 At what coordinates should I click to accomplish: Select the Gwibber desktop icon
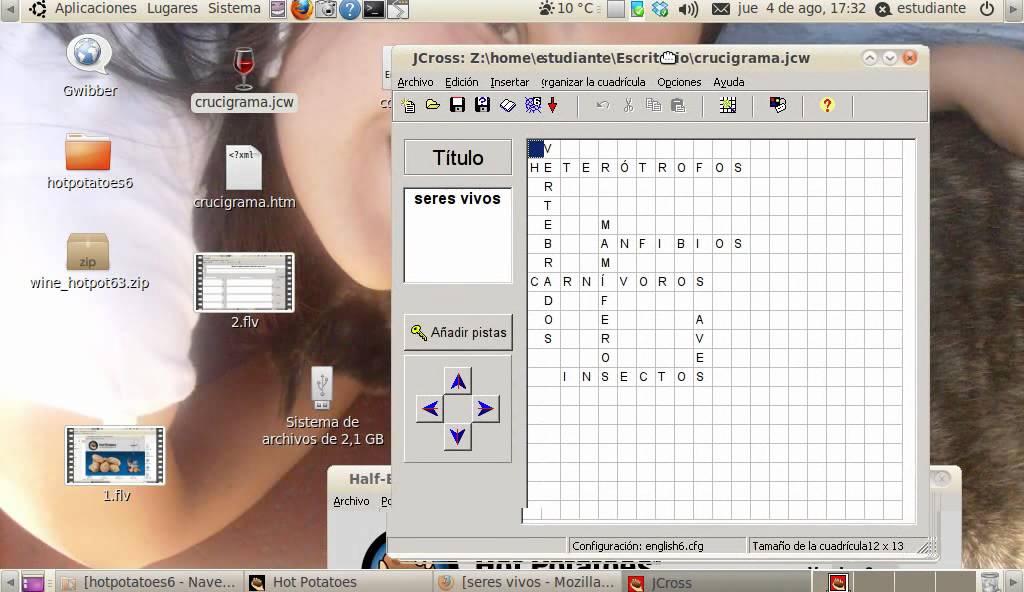pyautogui.click(x=89, y=67)
